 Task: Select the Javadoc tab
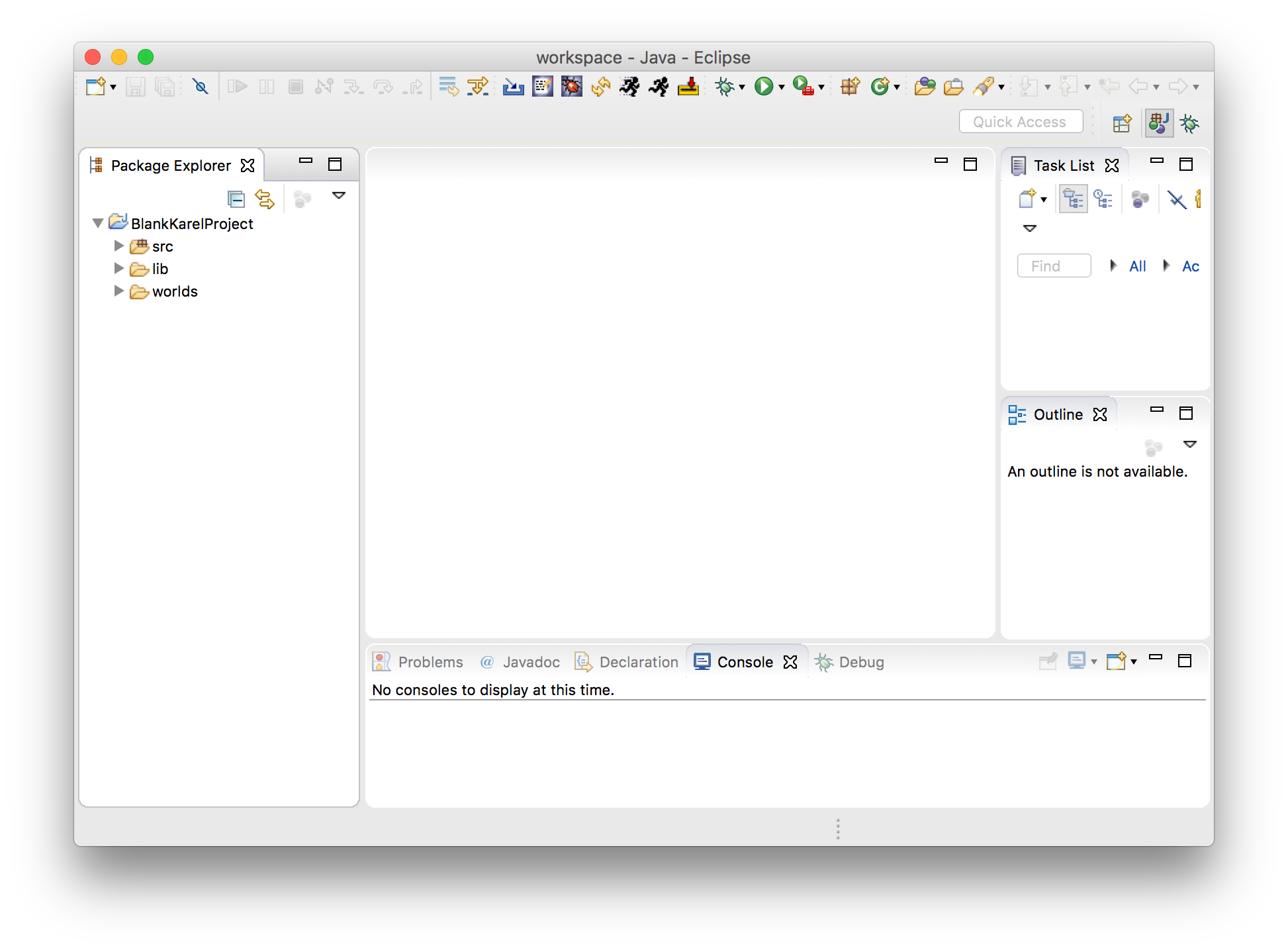(520, 661)
